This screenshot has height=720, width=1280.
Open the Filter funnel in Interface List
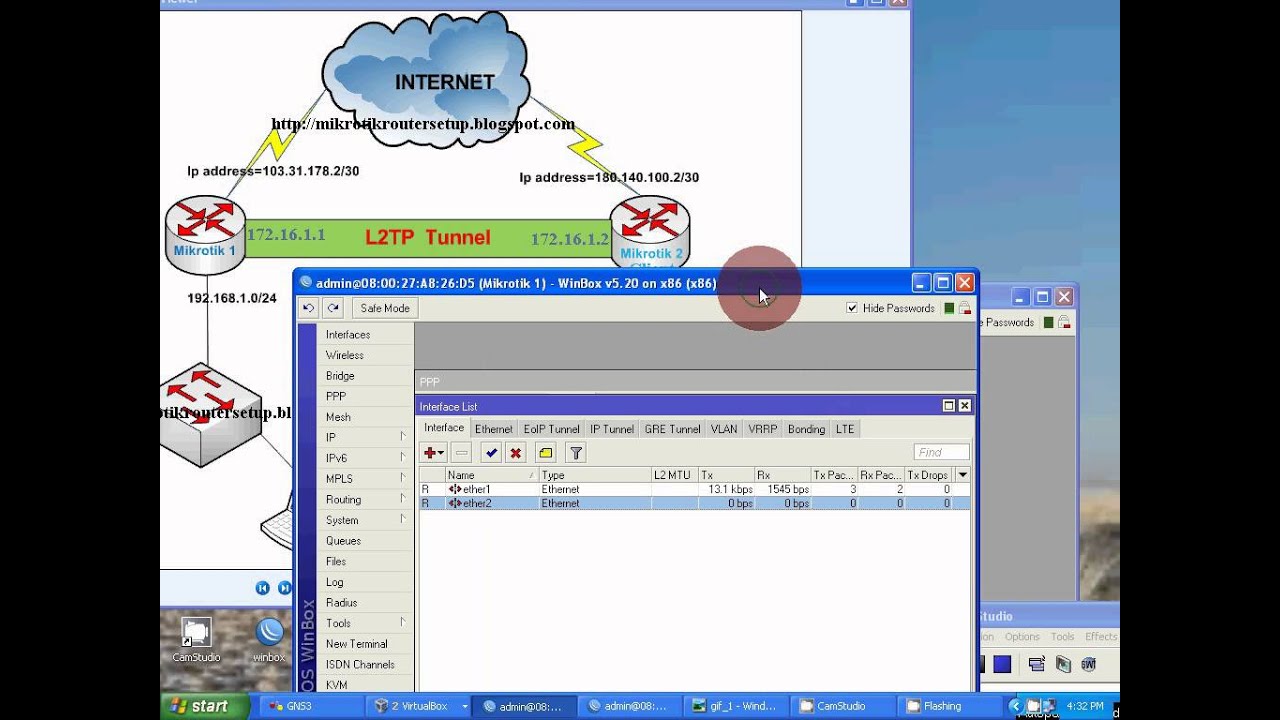pos(576,453)
